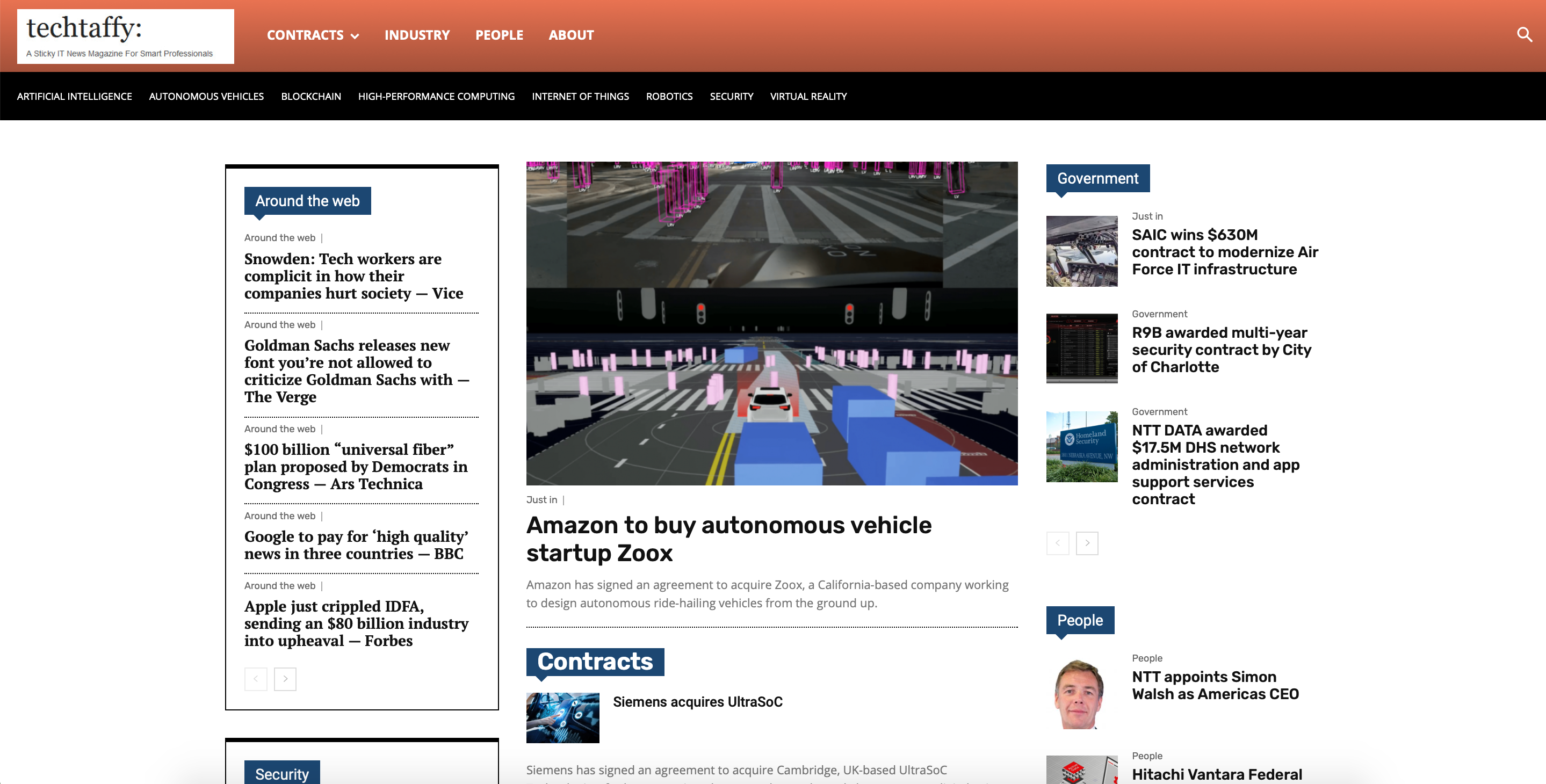The width and height of the screenshot is (1546, 784).
Task: Open SAIC wins $630M contract article
Action: click(1224, 252)
